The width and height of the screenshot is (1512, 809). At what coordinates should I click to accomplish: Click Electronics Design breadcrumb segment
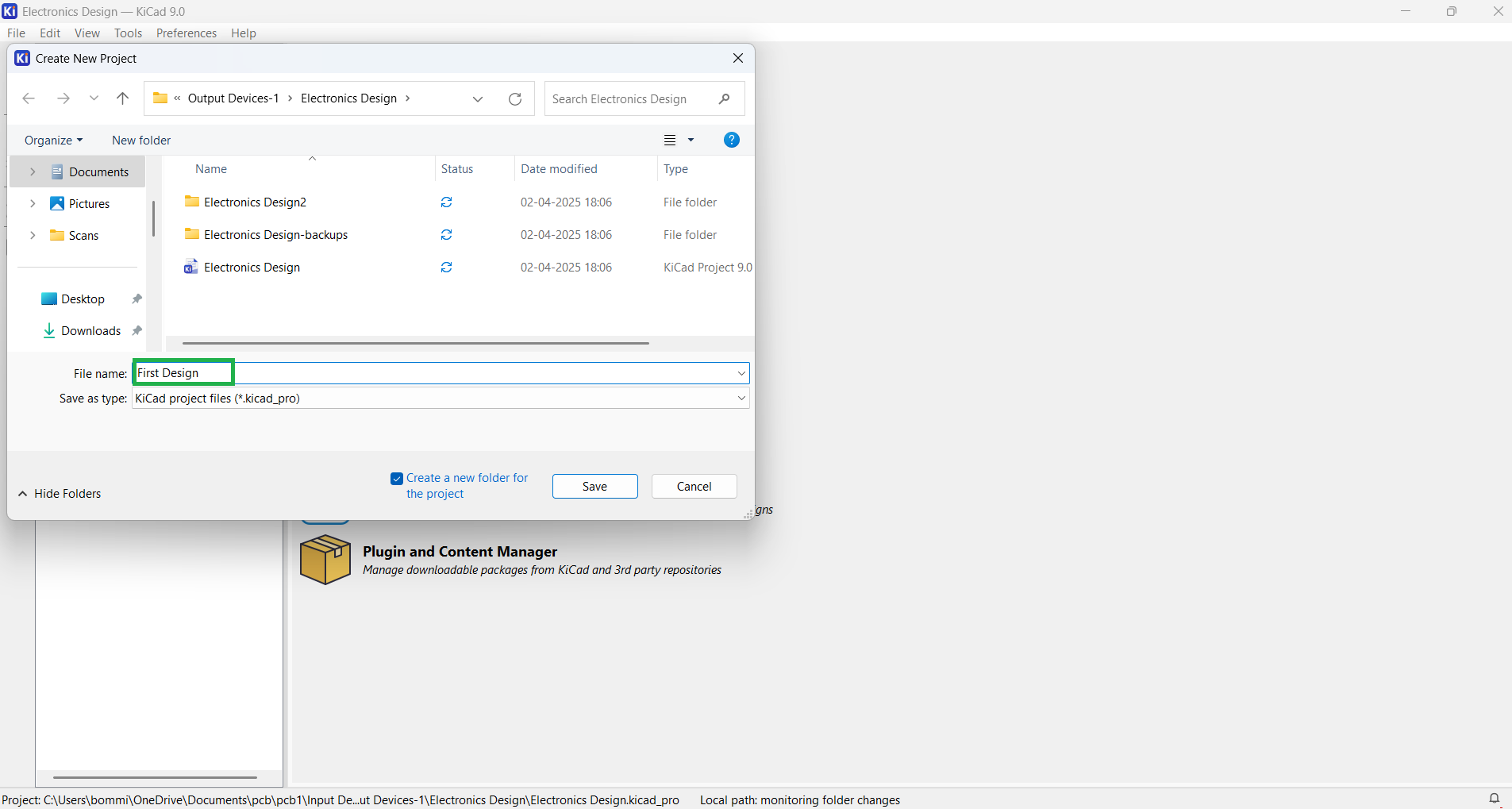[x=348, y=98]
